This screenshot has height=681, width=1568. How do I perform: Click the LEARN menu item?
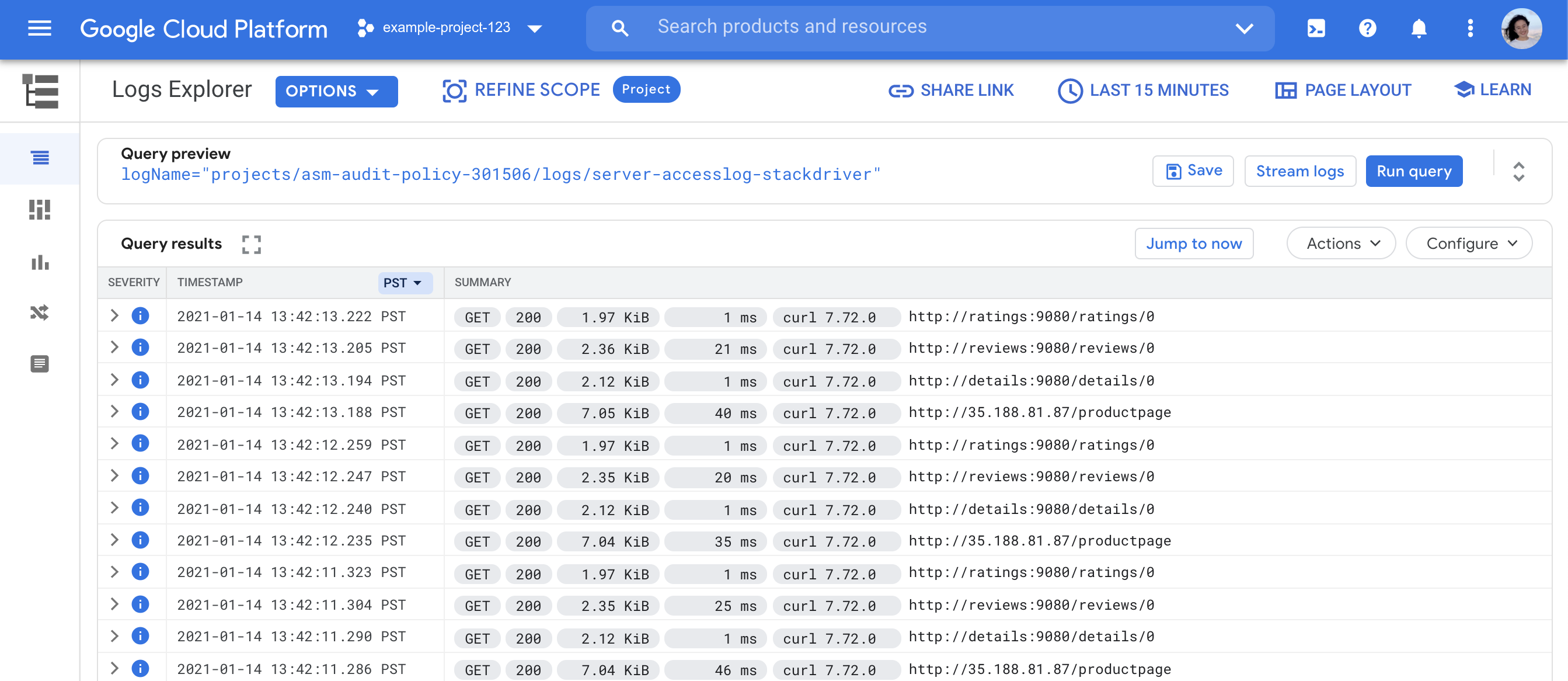click(x=1493, y=89)
